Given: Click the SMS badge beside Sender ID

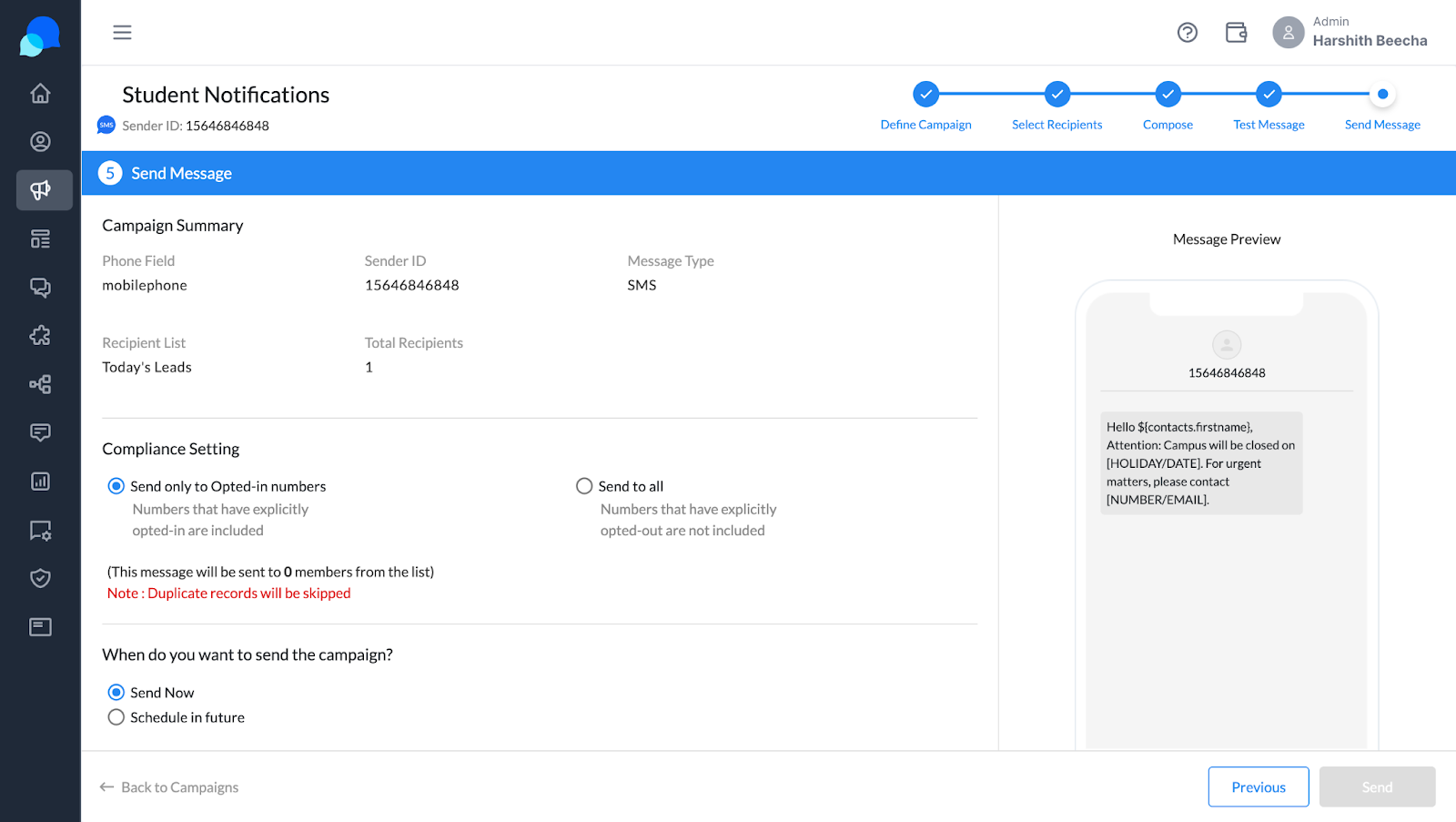Looking at the screenshot, I should point(106,125).
